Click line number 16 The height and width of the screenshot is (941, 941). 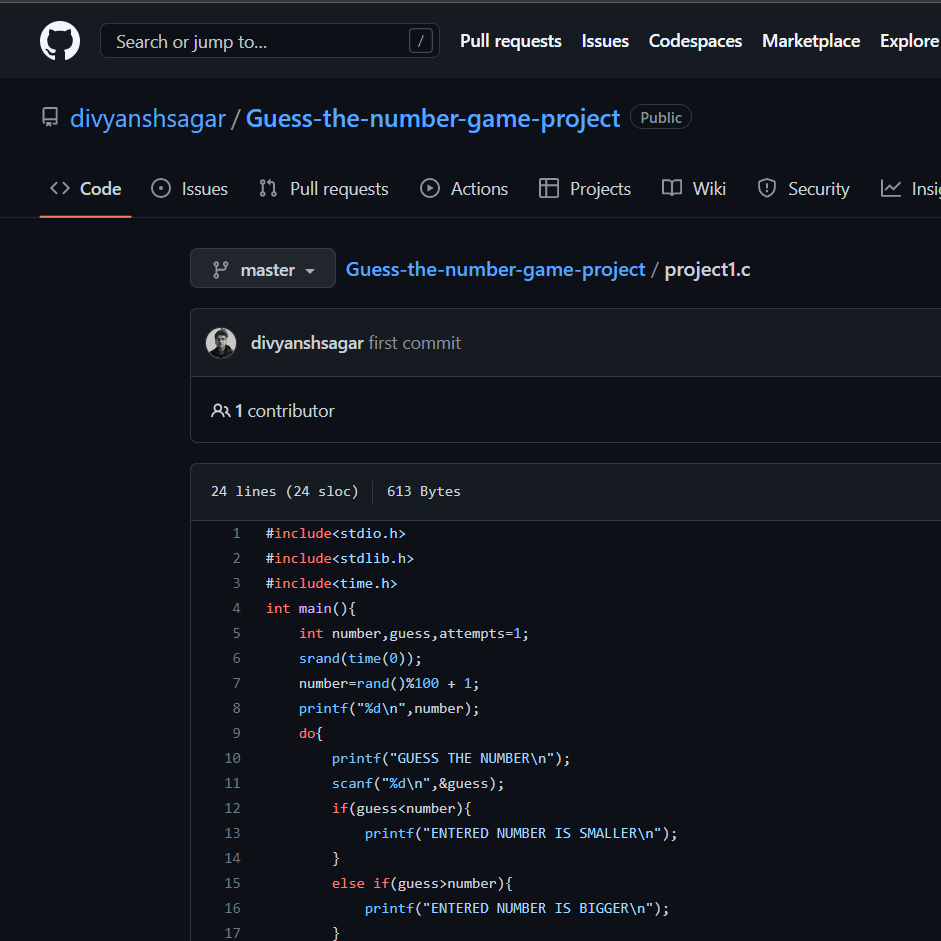point(232,908)
